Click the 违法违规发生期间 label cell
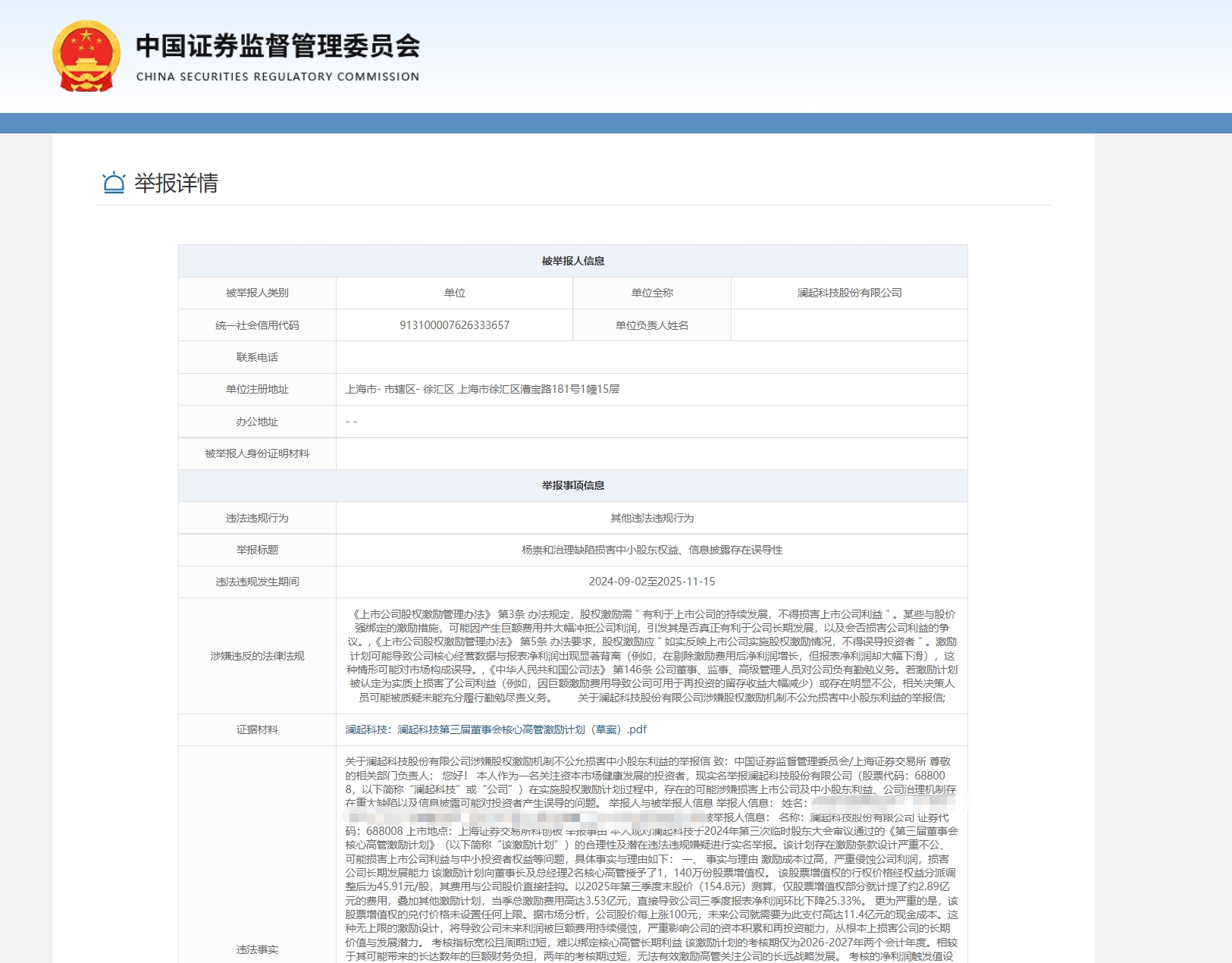1232x963 pixels. (257, 582)
